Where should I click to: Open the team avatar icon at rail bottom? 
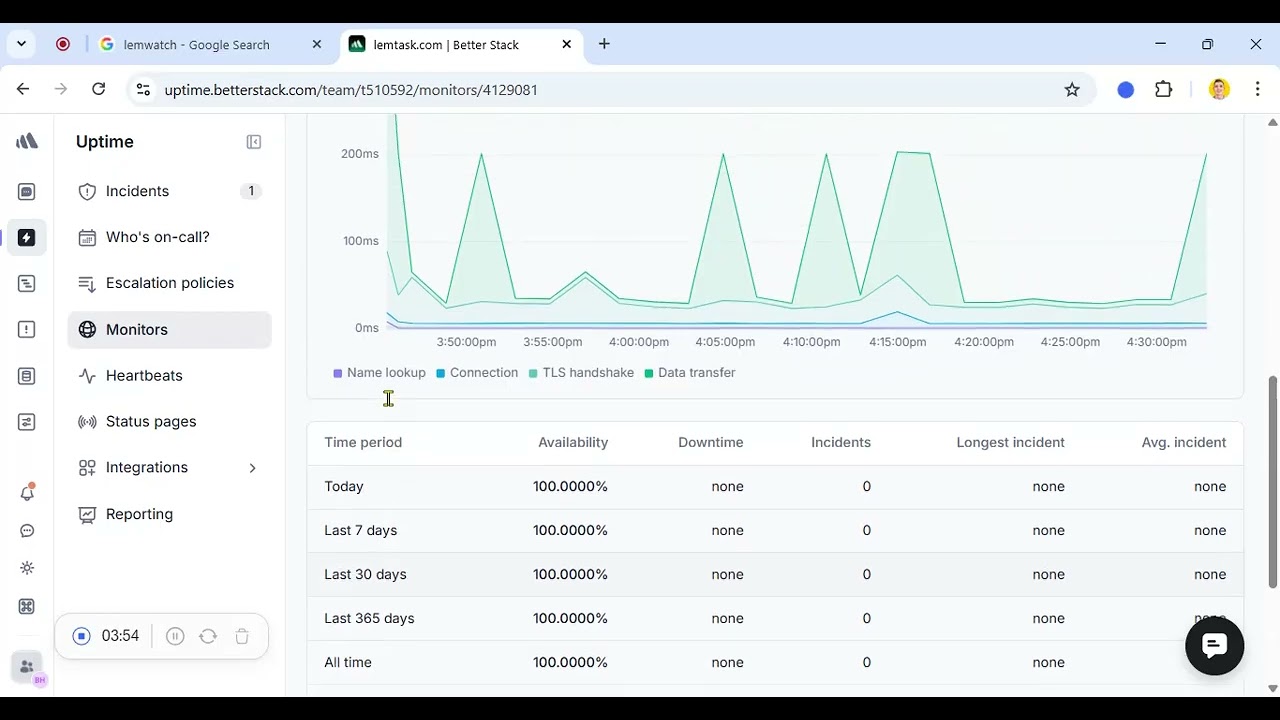[x=27, y=667]
